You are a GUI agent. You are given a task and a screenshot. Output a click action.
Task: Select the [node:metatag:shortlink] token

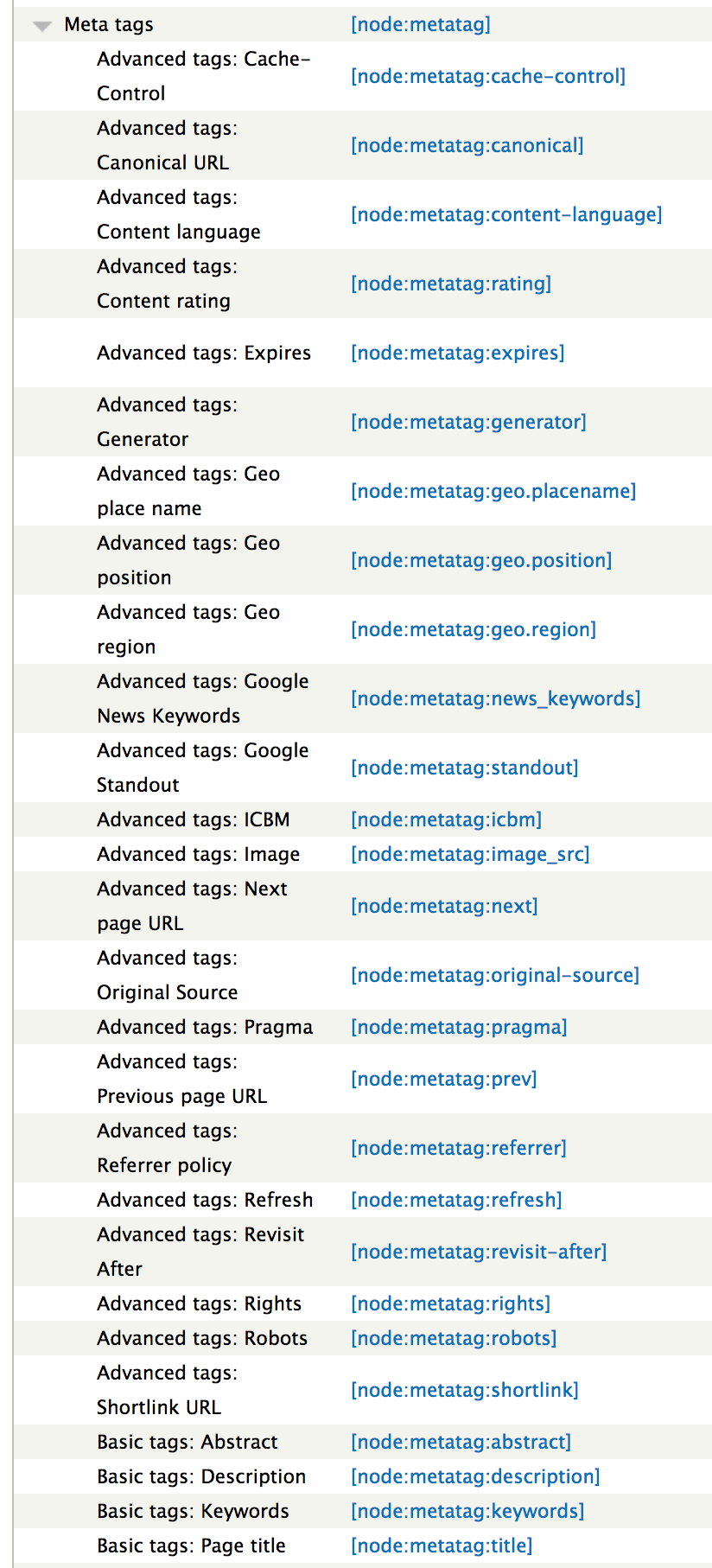(x=465, y=1390)
